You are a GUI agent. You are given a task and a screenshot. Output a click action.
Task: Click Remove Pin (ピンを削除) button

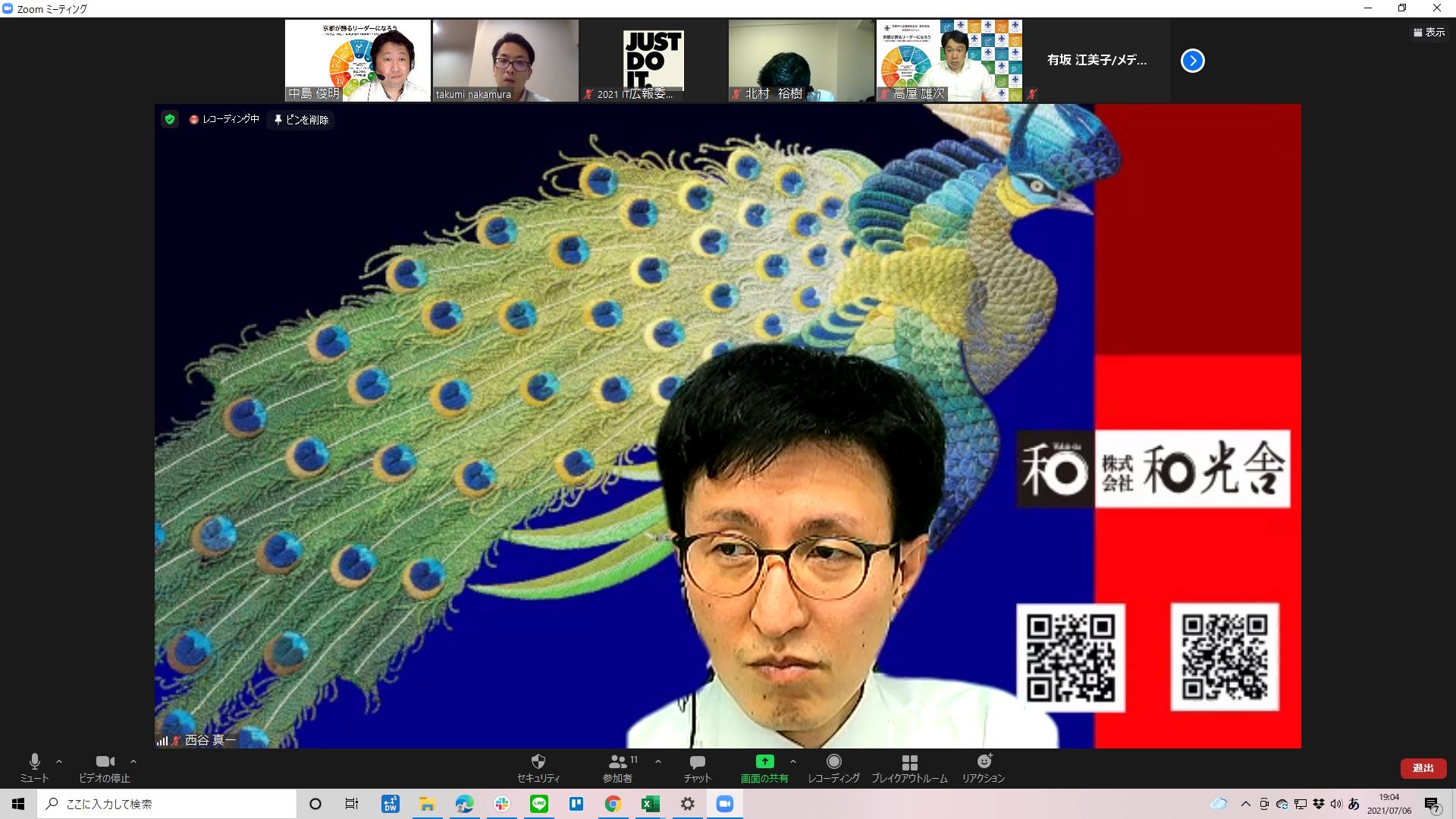(x=301, y=120)
